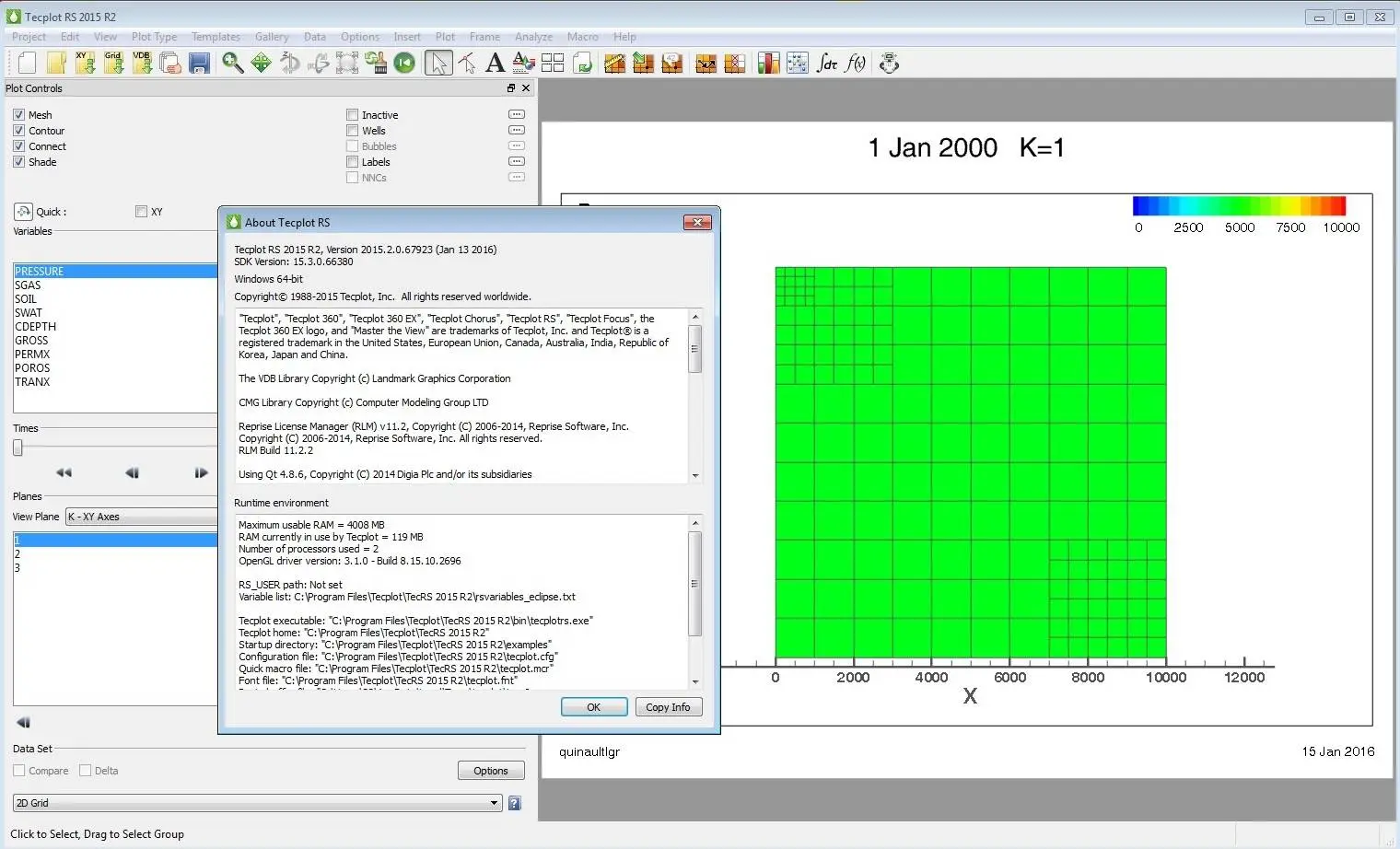Click the Times rewind button
The image size is (1400, 849).
[64, 472]
